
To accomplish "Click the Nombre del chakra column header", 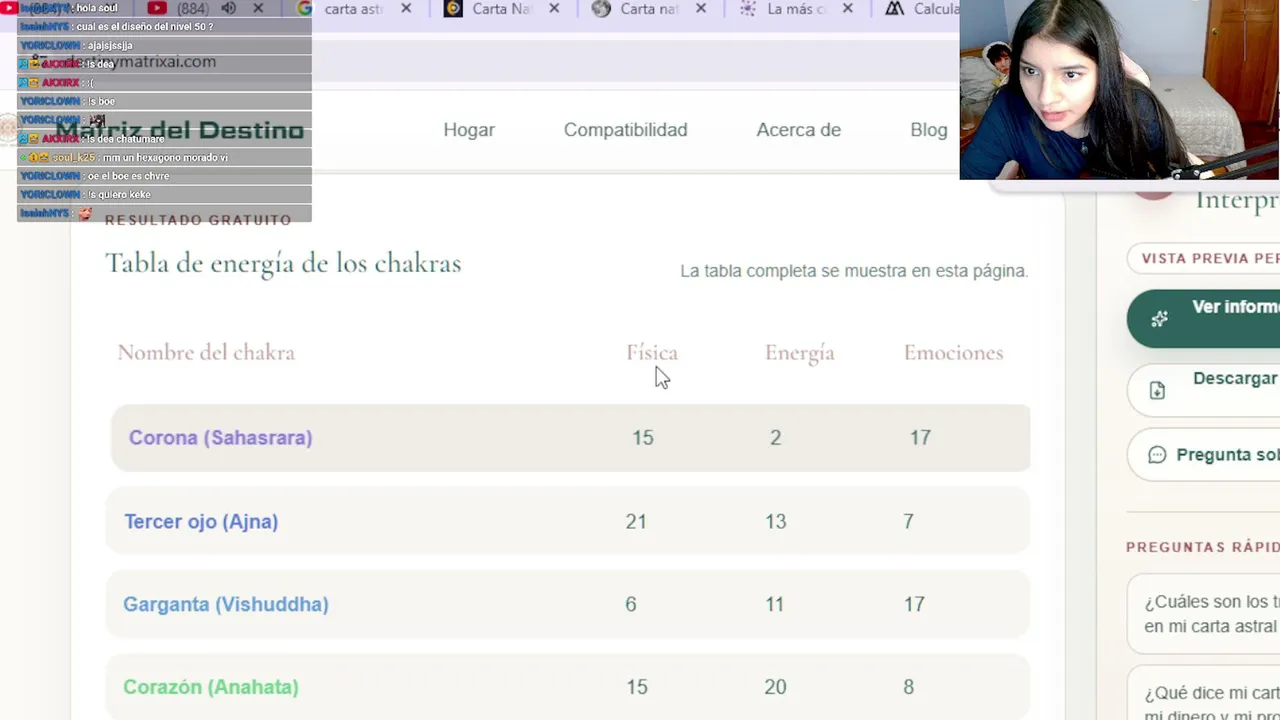I will [x=206, y=353].
